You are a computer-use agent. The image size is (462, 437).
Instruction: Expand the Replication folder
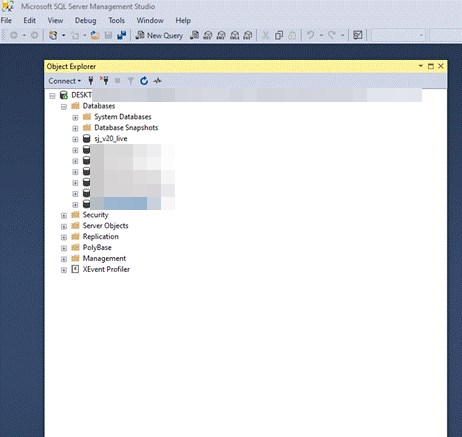[x=64, y=238]
